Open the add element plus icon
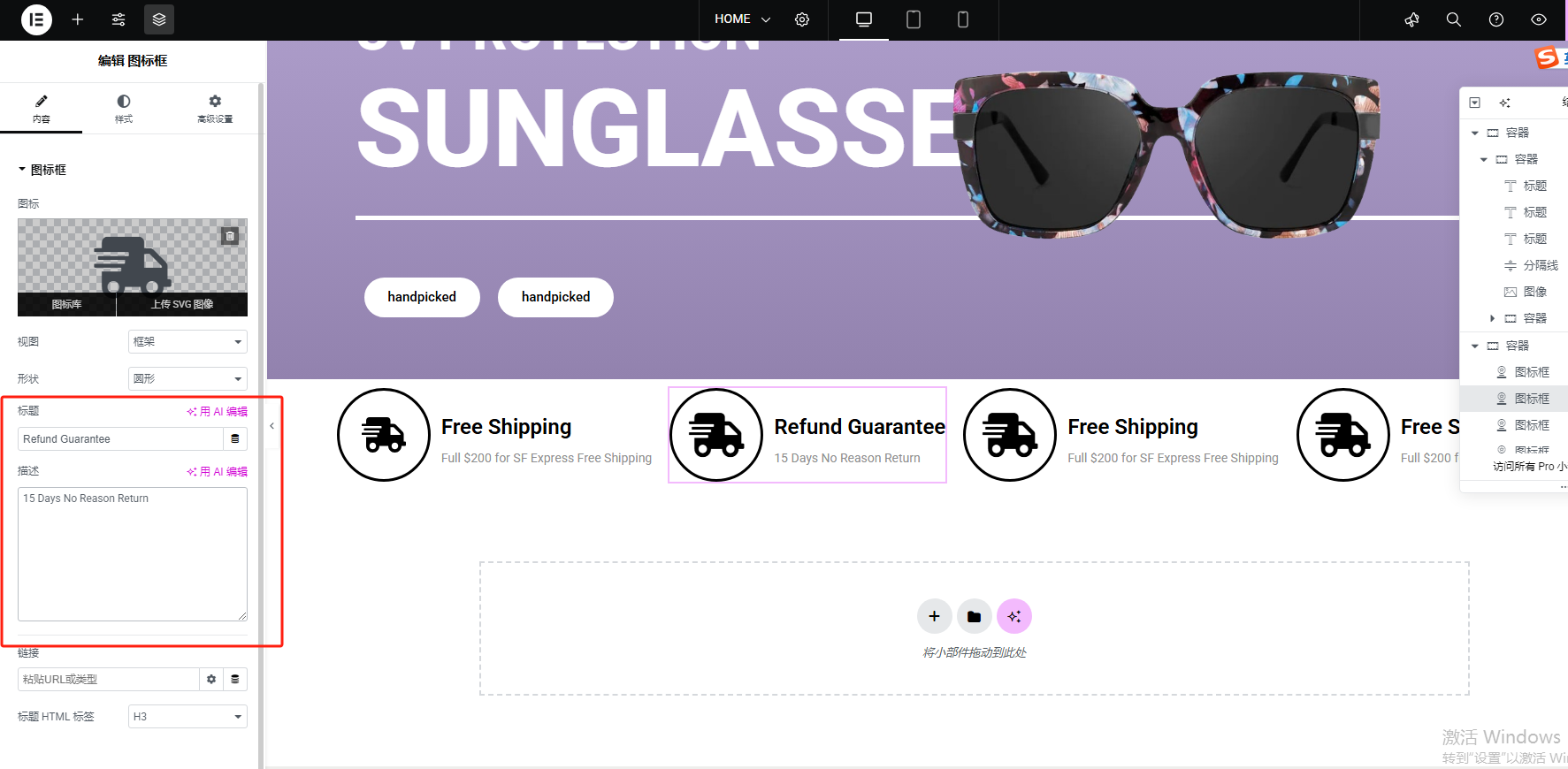 (78, 19)
